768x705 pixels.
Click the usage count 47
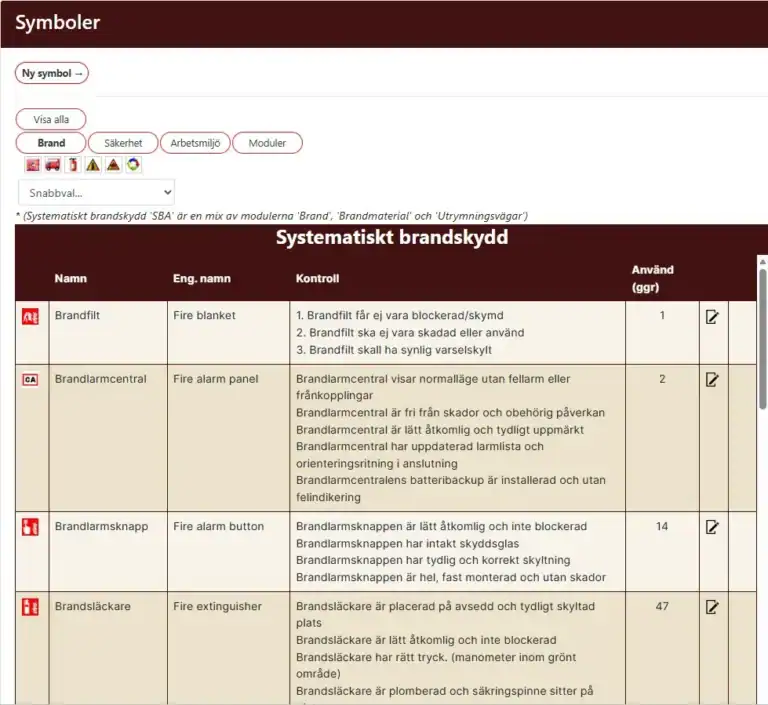tap(662, 606)
